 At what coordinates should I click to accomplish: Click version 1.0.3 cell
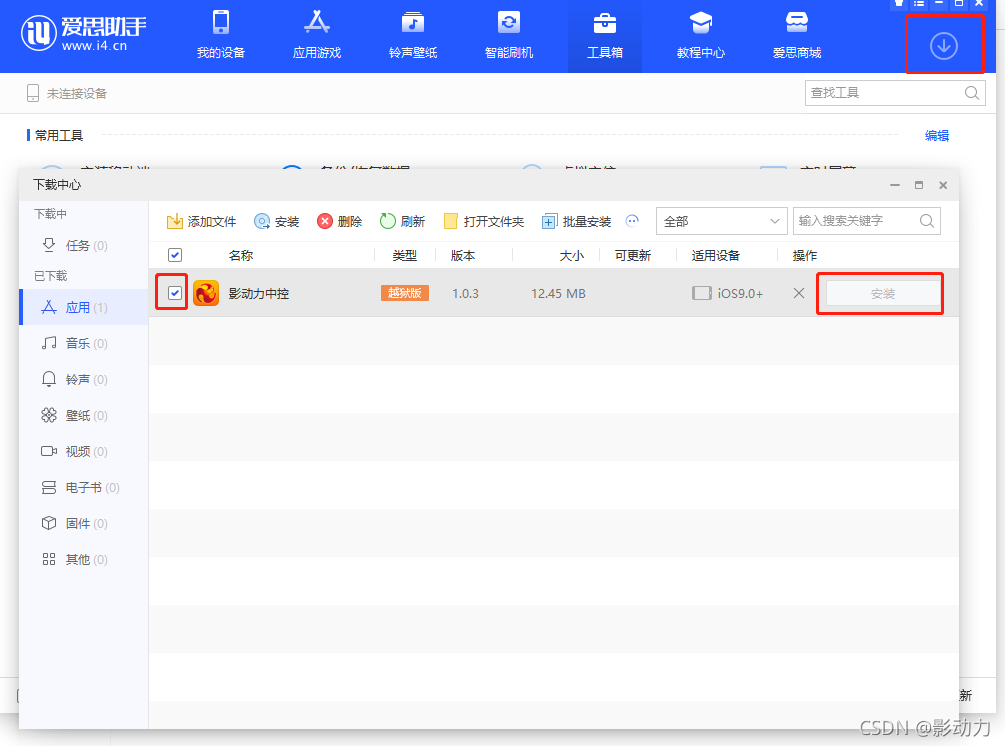(x=465, y=294)
